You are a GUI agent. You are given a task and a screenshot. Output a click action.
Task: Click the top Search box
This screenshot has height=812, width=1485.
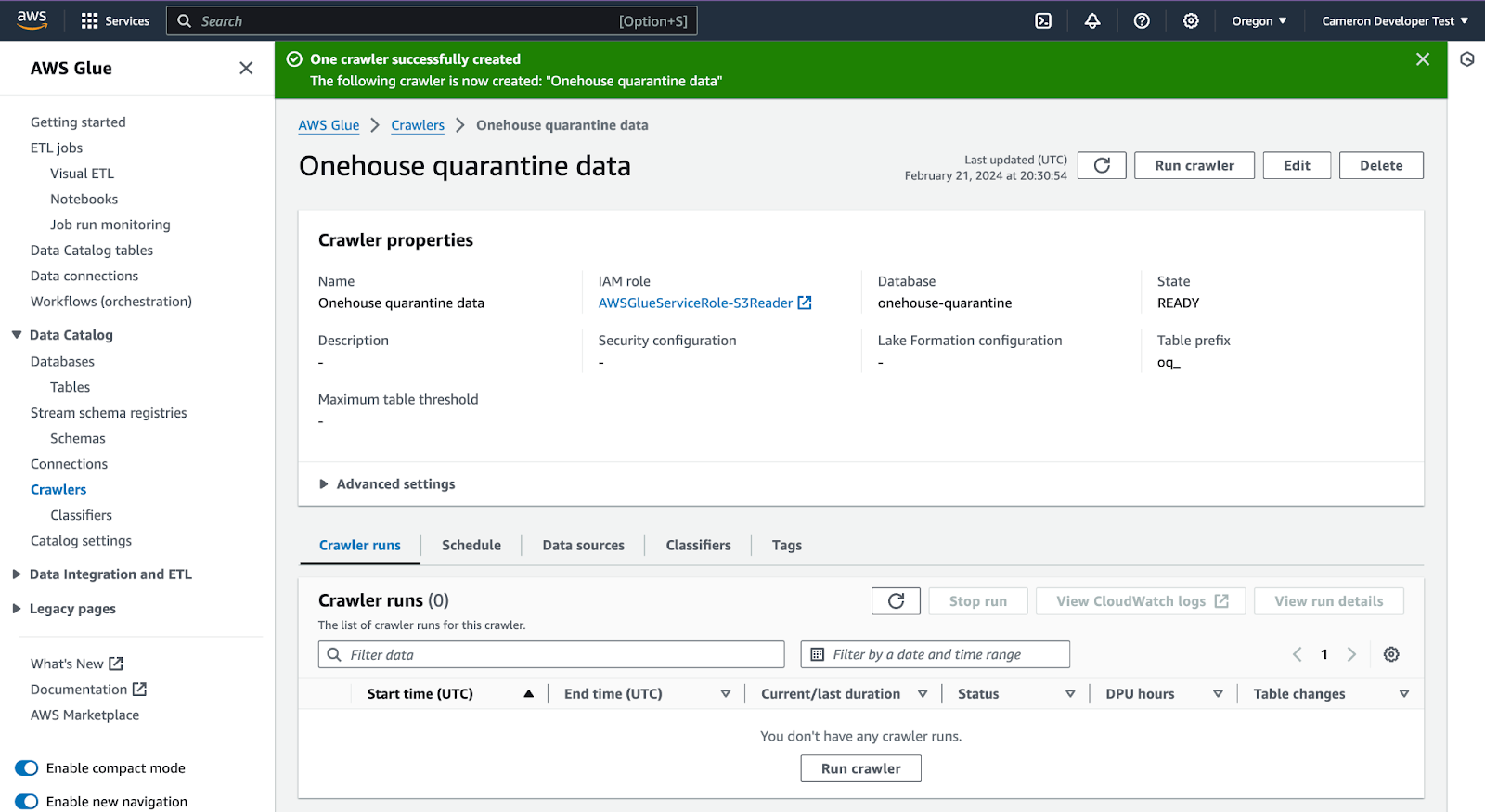(432, 20)
